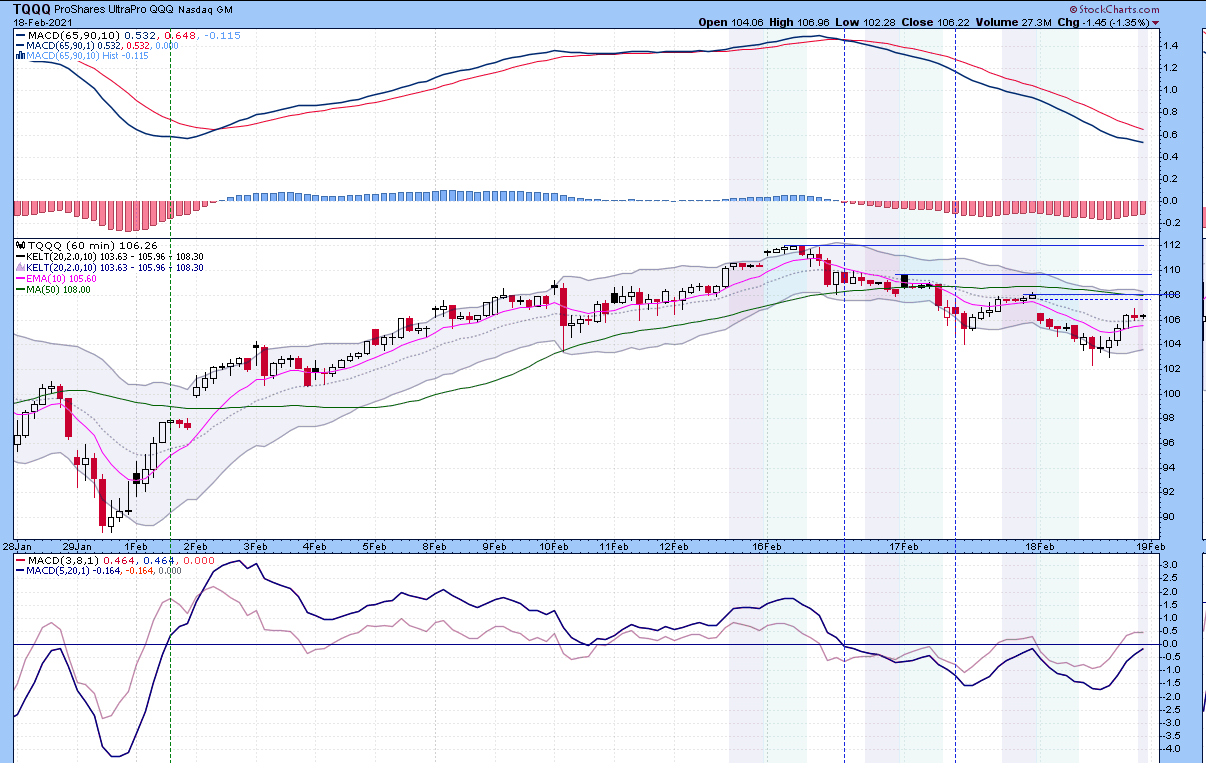Click the TQQQ ticker symbol in header
This screenshot has height=763, width=1206.
coord(32,9)
